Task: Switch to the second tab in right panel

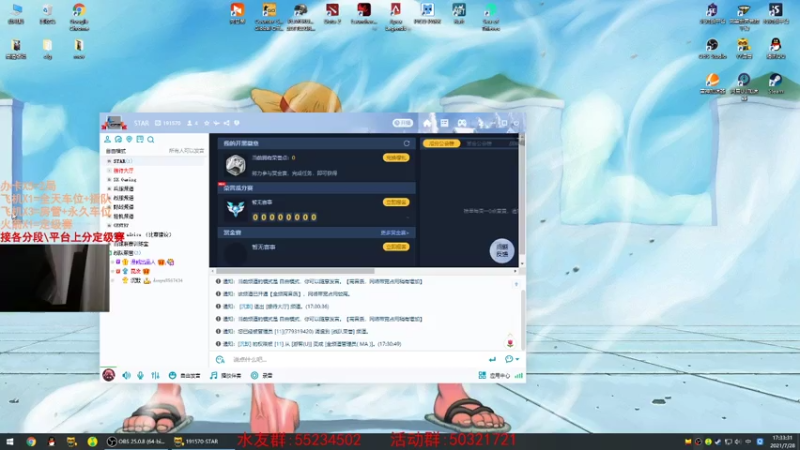Action: [479, 143]
